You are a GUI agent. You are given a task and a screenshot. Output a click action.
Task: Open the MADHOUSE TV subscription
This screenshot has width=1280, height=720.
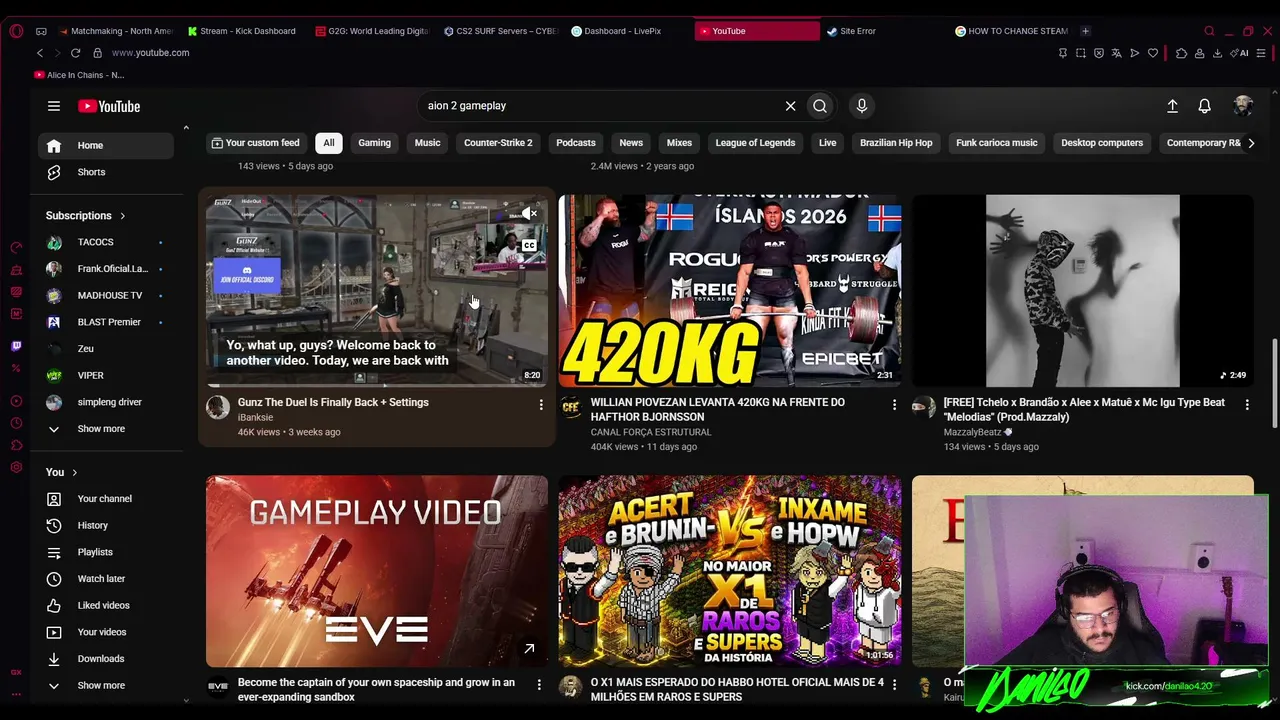click(106, 296)
